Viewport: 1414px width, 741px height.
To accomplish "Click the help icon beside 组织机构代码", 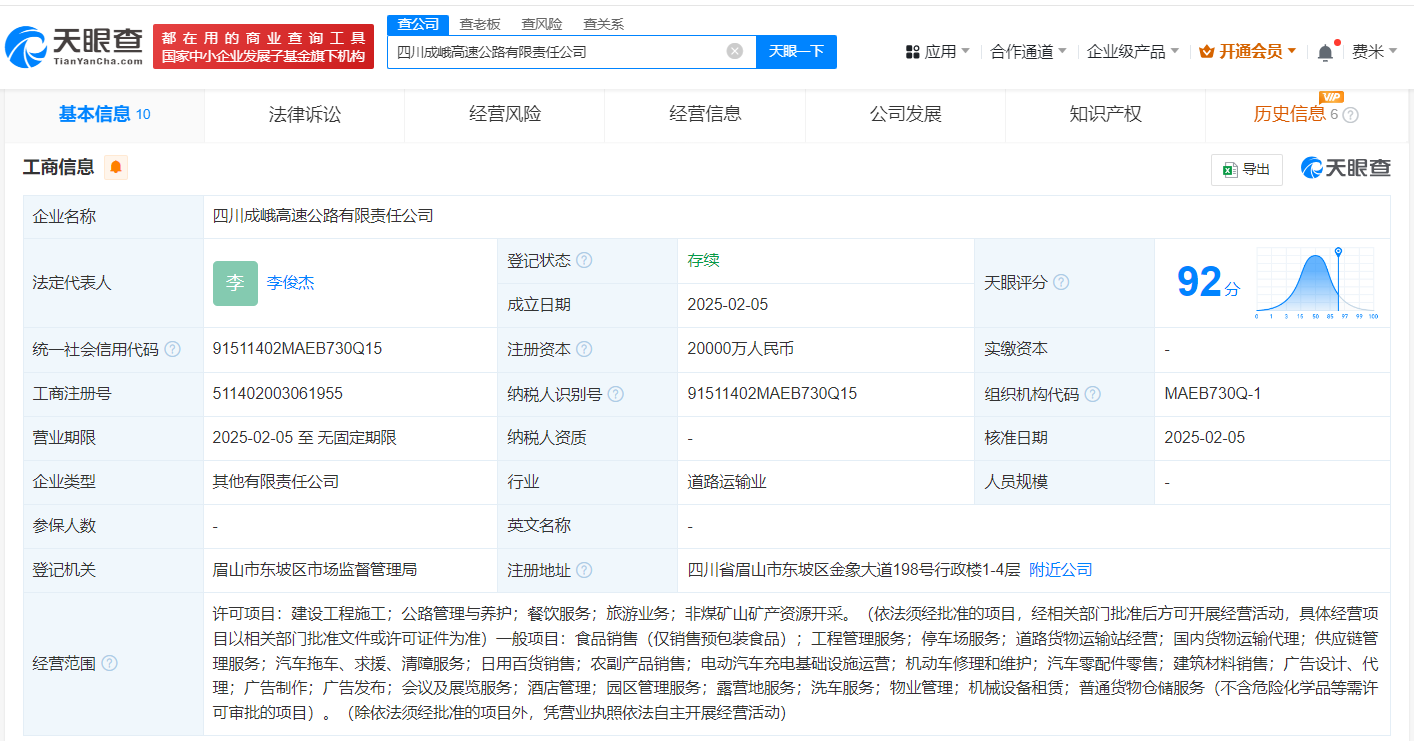I will pos(1092,394).
